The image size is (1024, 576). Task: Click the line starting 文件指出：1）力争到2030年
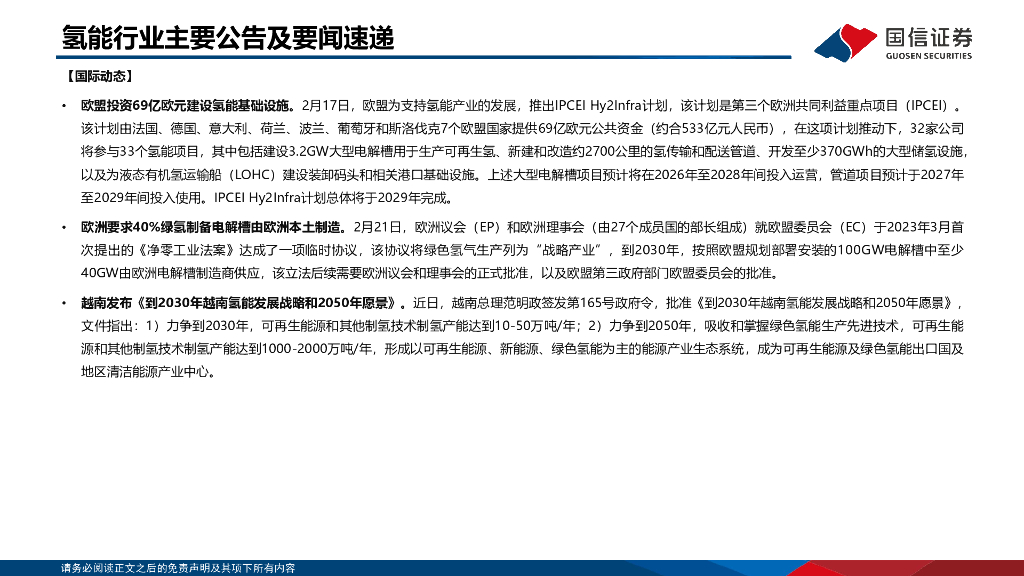tap(522, 326)
